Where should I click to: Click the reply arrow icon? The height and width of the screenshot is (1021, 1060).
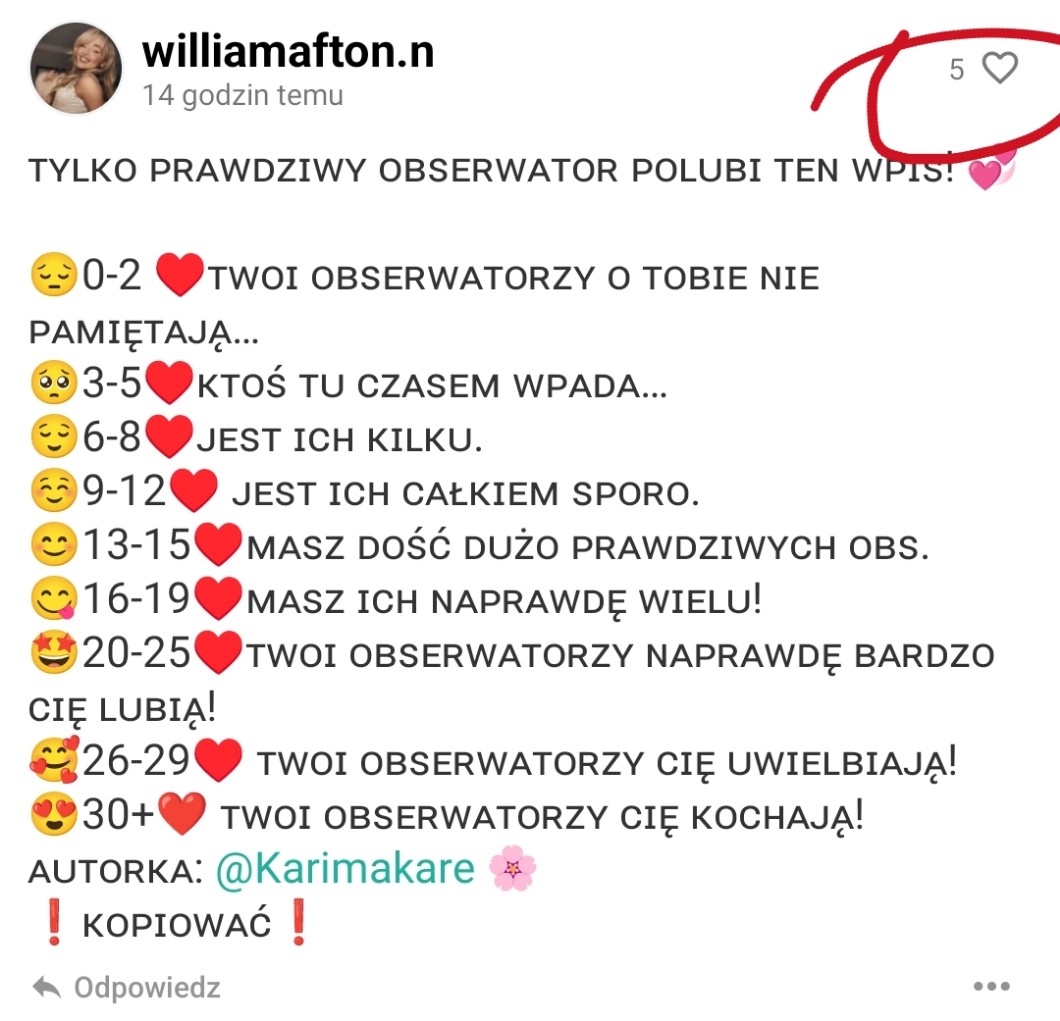tap(46, 987)
